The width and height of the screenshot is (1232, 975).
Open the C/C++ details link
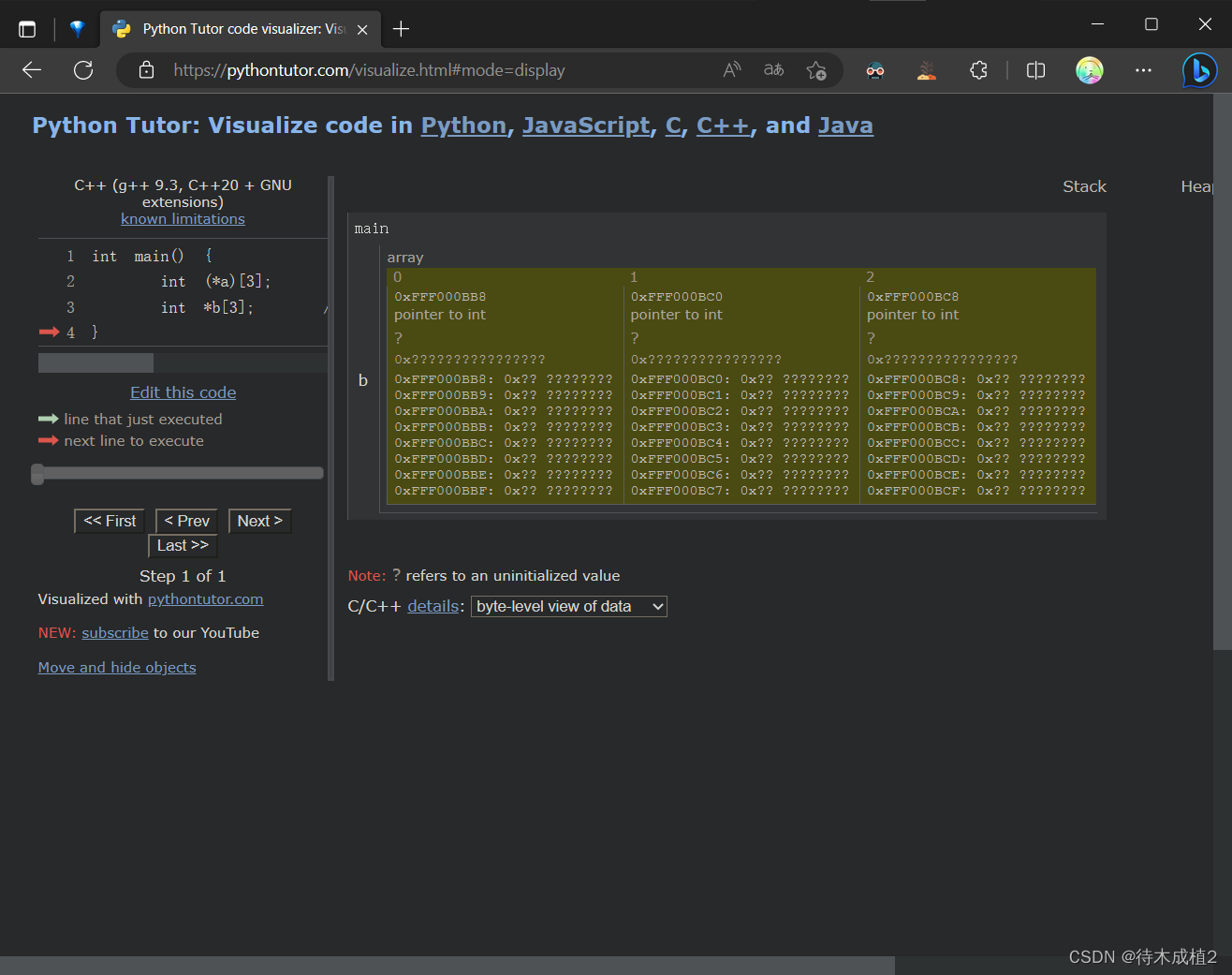point(433,606)
